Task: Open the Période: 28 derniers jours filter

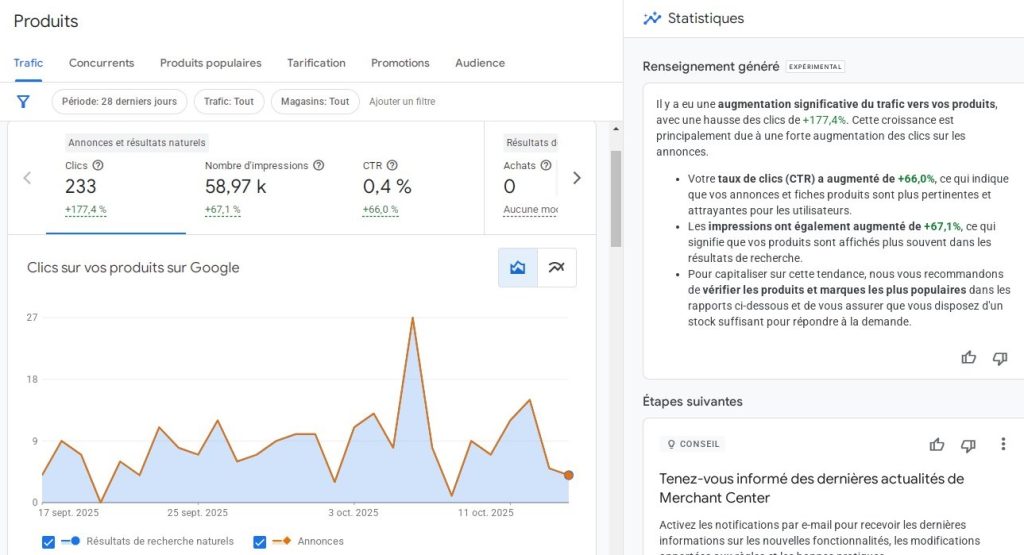Action: pyautogui.click(x=119, y=102)
